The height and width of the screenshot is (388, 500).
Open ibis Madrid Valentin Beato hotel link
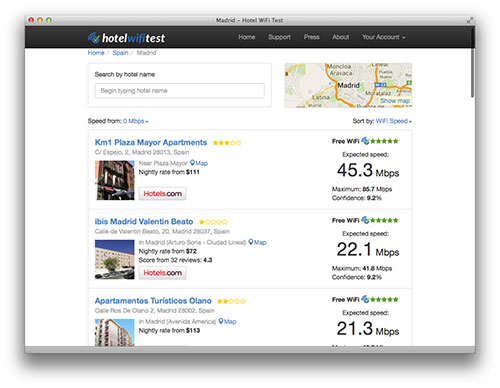pyautogui.click(x=144, y=221)
